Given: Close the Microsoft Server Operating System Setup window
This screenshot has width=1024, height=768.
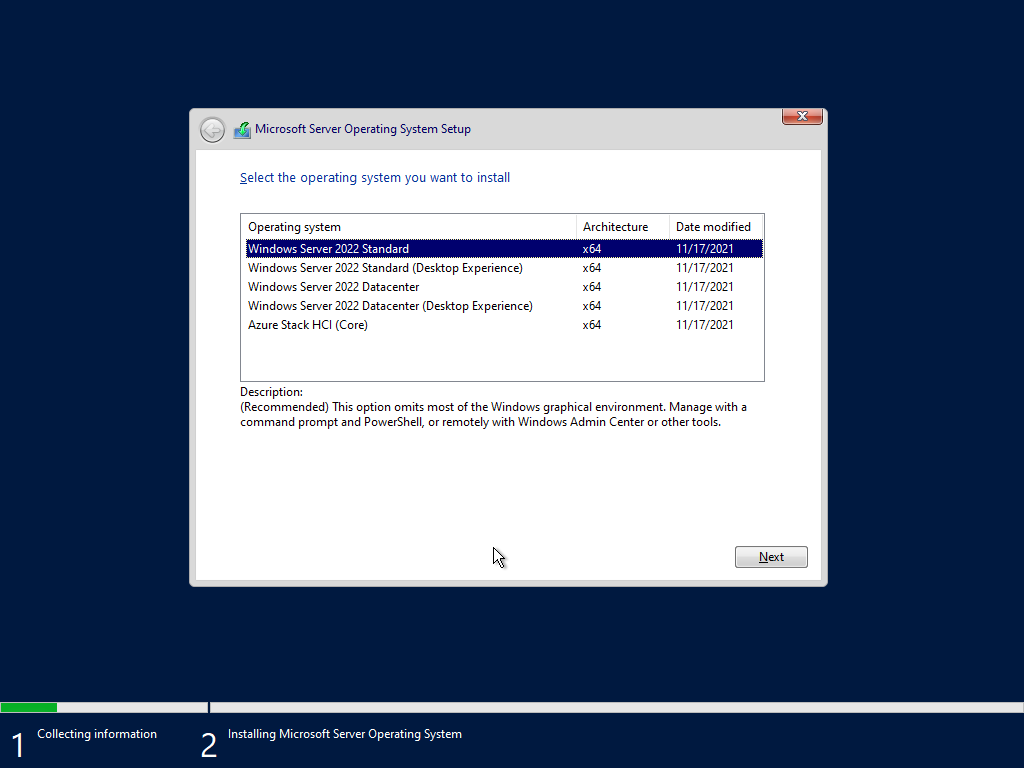Looking at the screenshot, I should pyautogui.click(x=802, y=117).
